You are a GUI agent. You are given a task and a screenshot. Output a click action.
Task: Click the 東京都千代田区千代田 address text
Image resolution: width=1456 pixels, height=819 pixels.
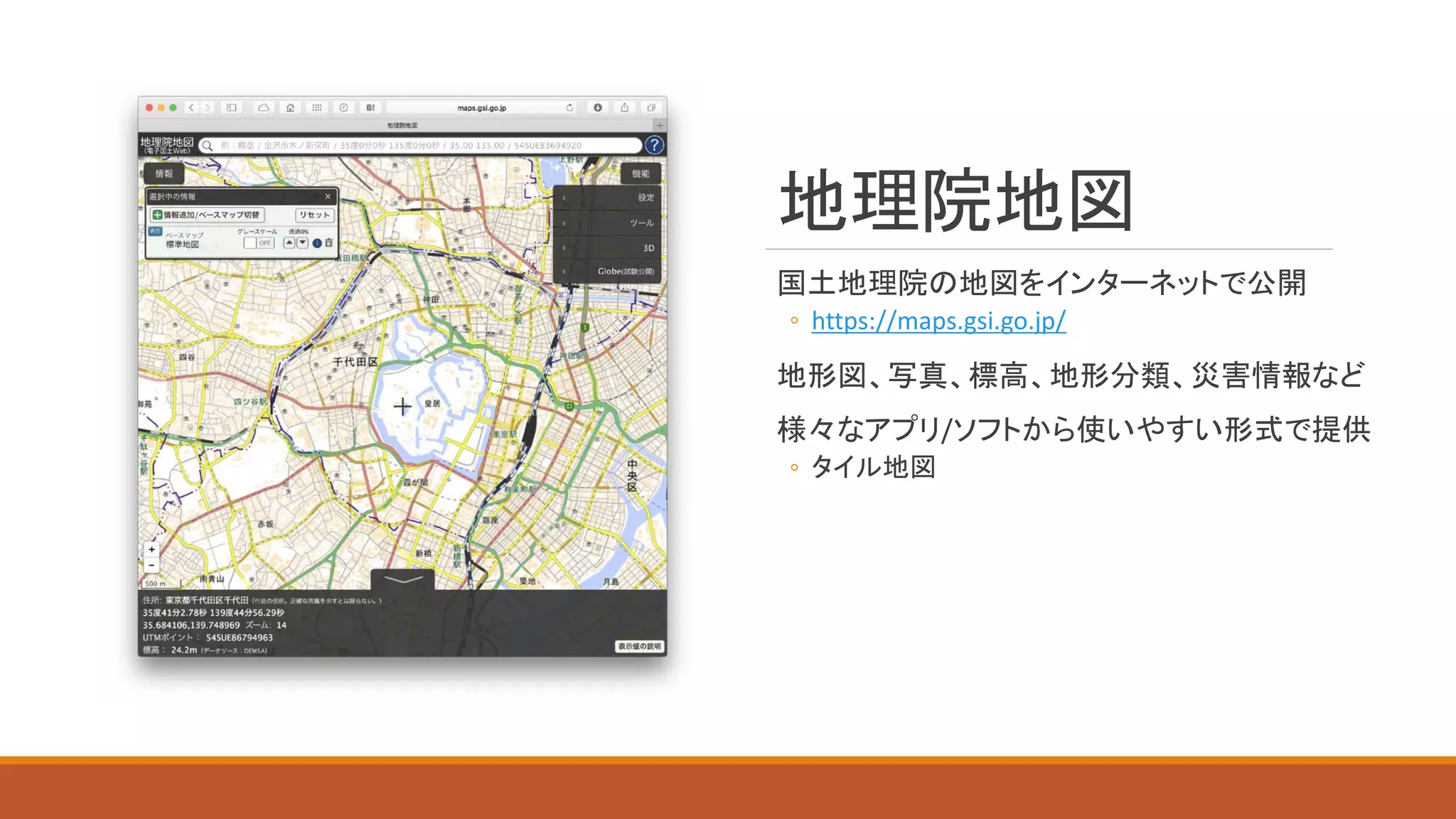click(207, 600)
